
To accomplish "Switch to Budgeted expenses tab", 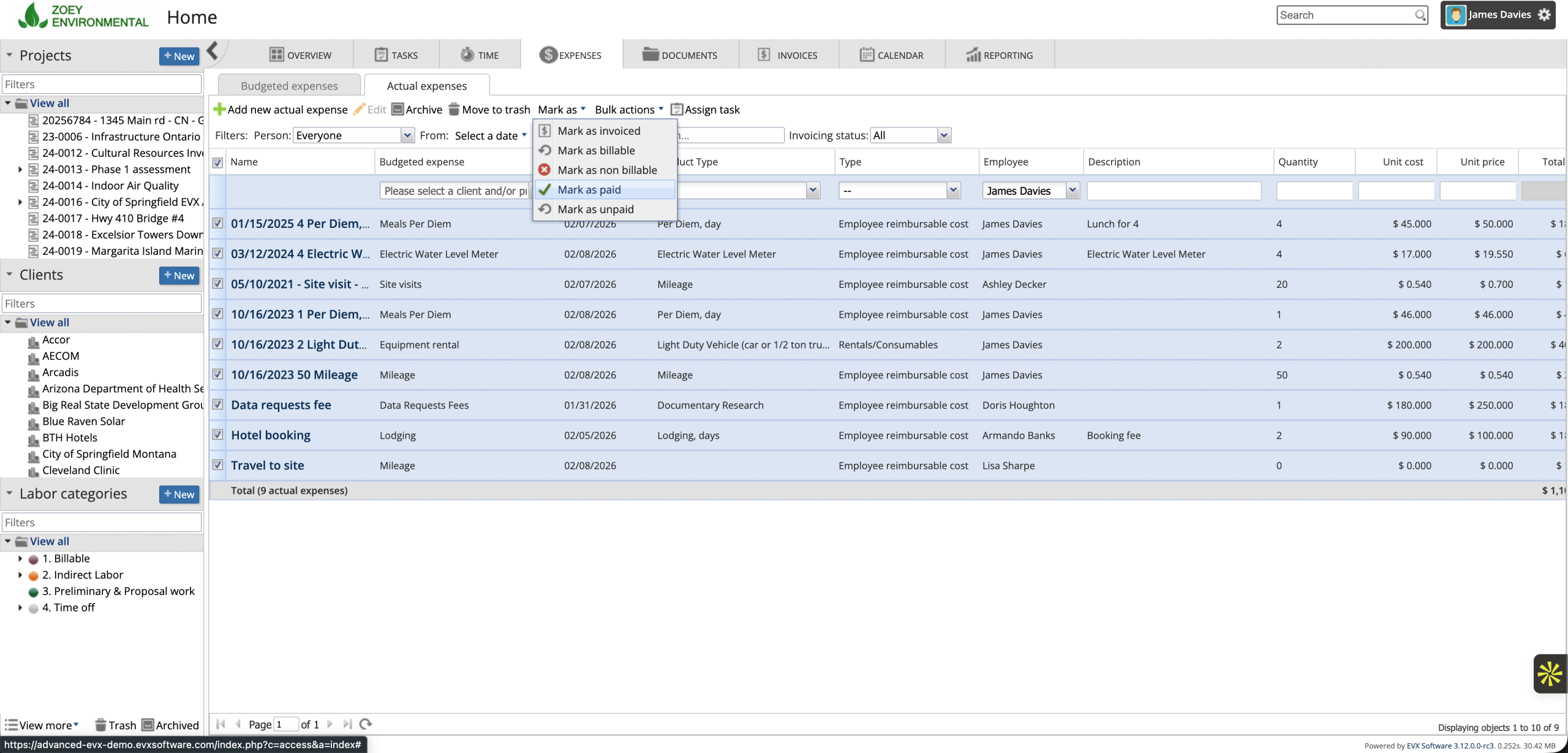I will [289, 86].
